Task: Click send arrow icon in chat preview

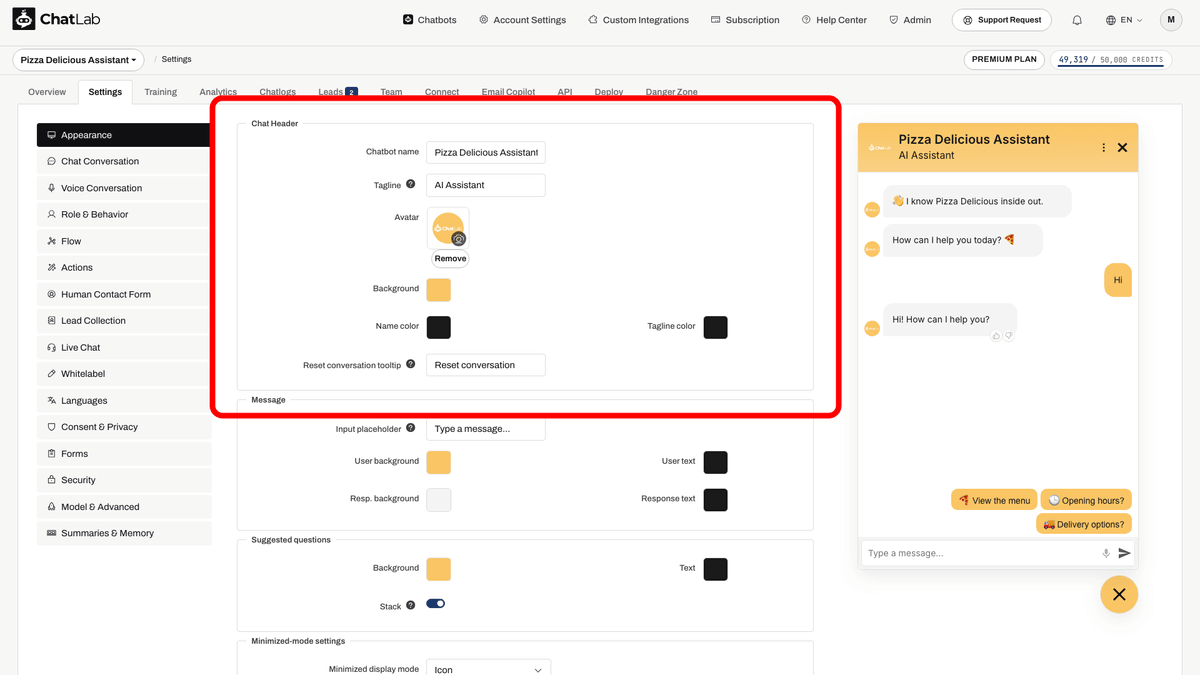Action: coord(1124,553)
